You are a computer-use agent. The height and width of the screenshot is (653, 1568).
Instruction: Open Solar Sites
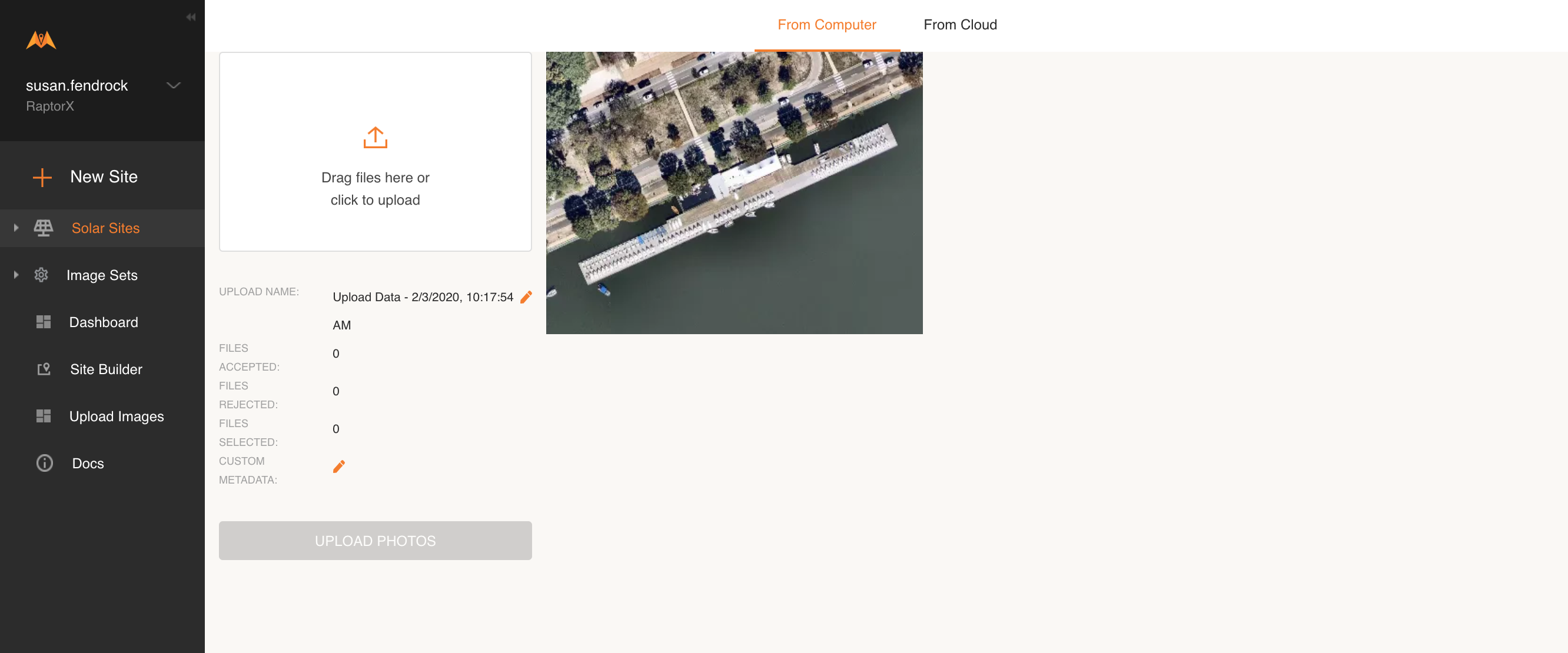click(105, 228)
